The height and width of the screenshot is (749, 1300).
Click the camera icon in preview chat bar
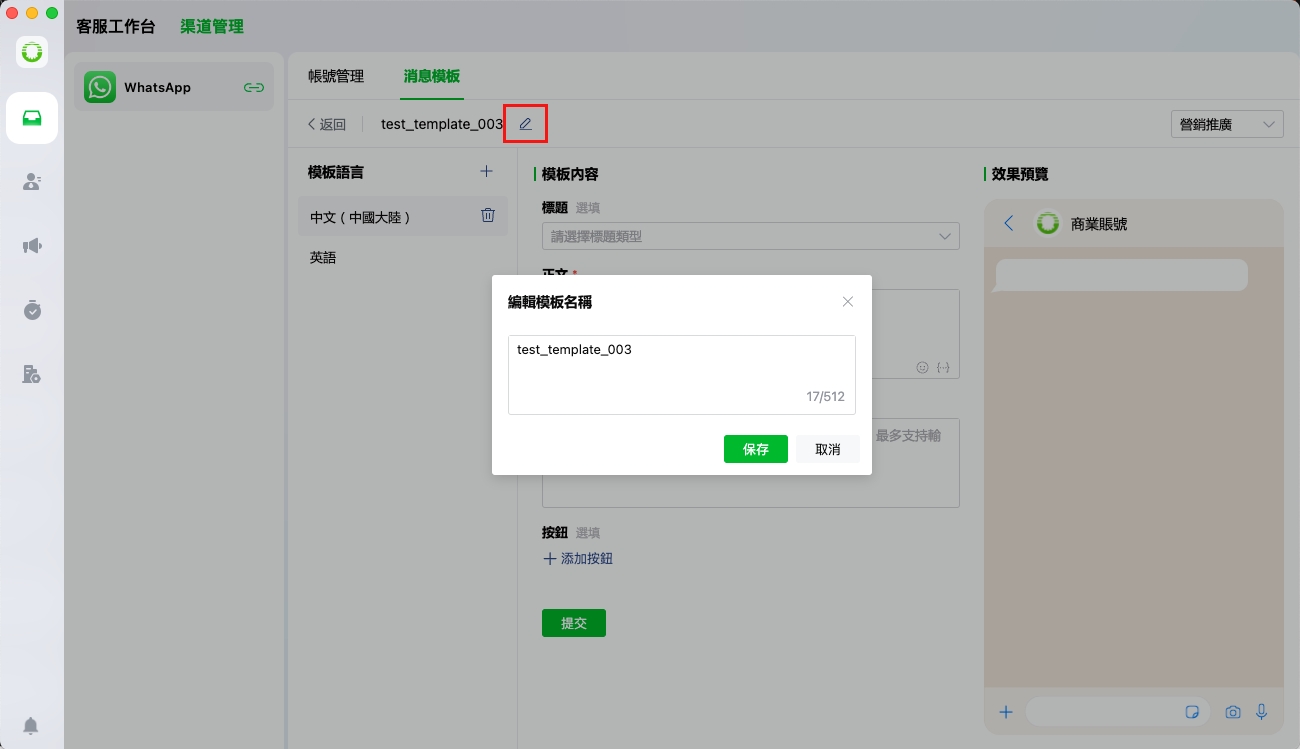click(x=1233, y=712)
